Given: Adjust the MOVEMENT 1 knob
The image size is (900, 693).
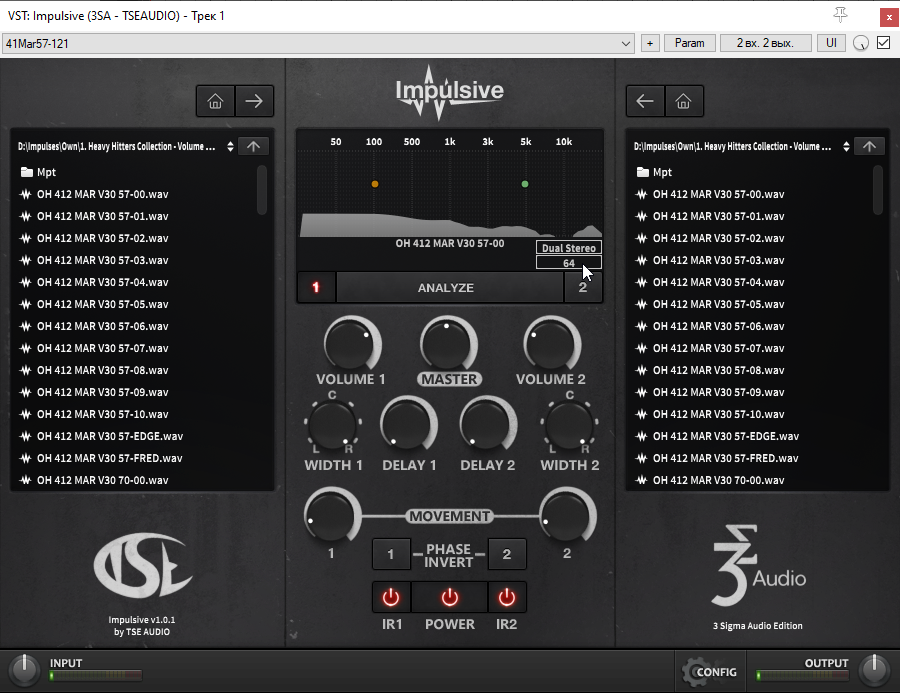Looking at the screenshot, I should coord(331,516).
